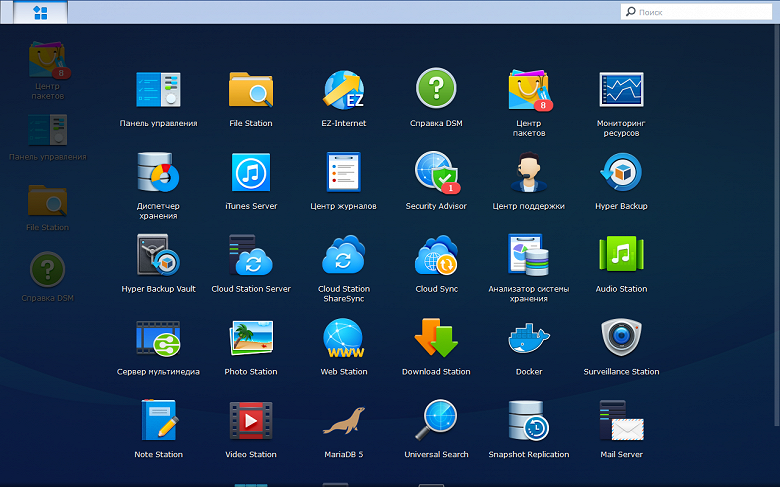This screenshot has height=487, width=780.
Task: Launch Photo Station
Action: coord(251,339)
